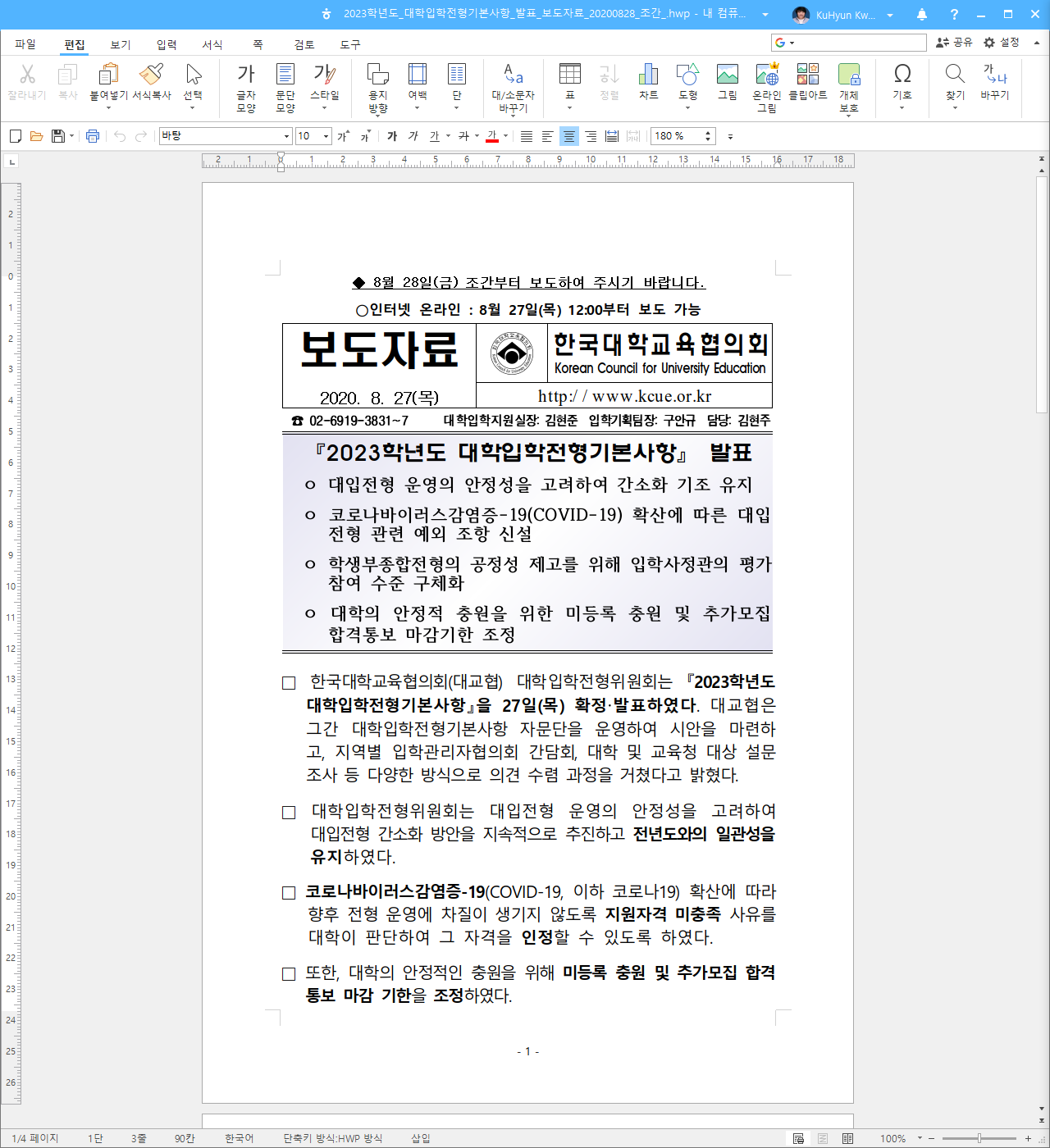Open the 도구 tab

(x=350, y=44)
